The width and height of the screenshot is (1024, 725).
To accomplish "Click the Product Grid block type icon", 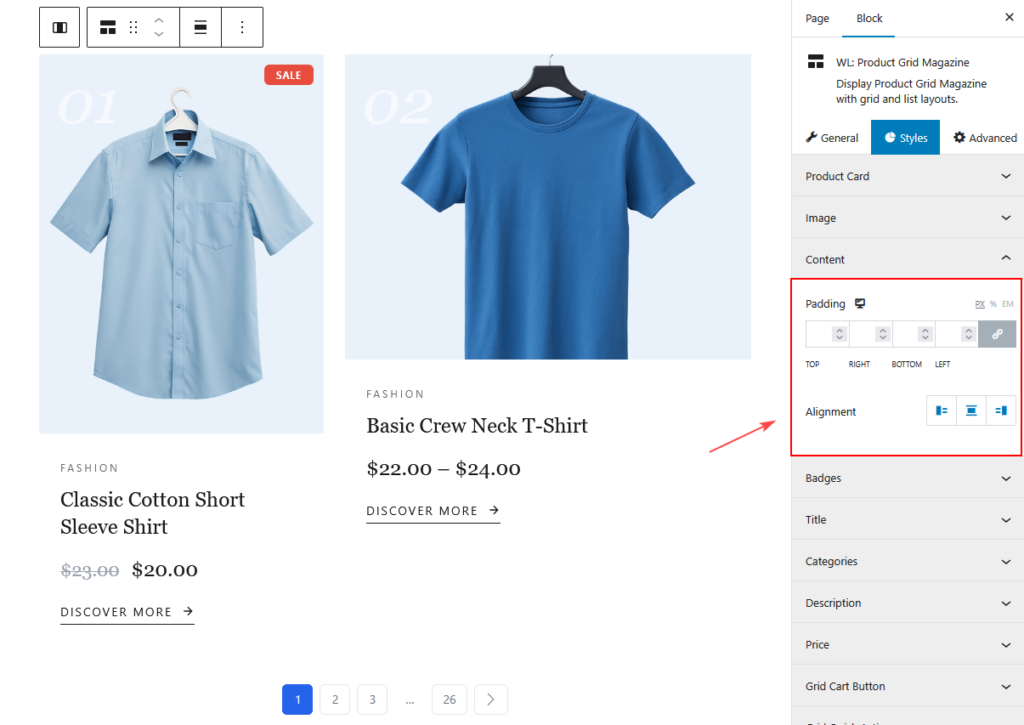I will click(x=108, y=28).
